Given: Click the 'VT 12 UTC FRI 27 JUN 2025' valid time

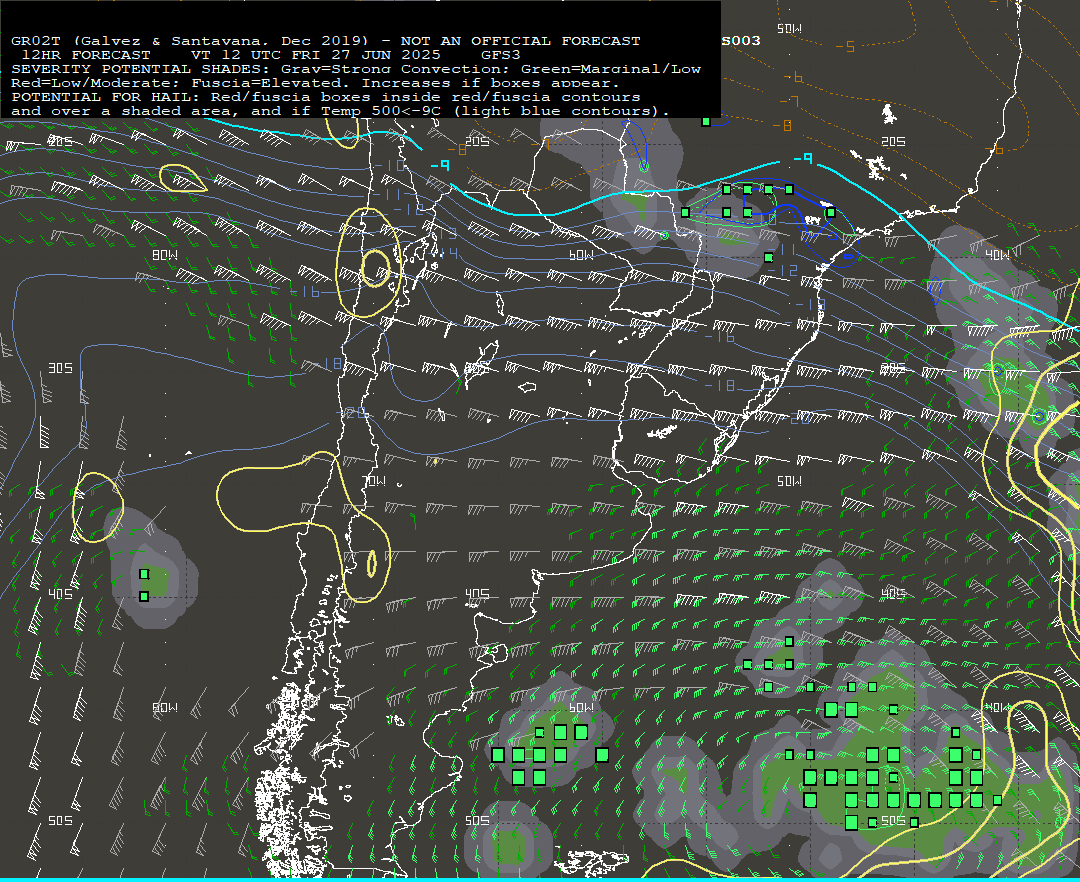Looking at the screenshot, I should coord(315,55).
